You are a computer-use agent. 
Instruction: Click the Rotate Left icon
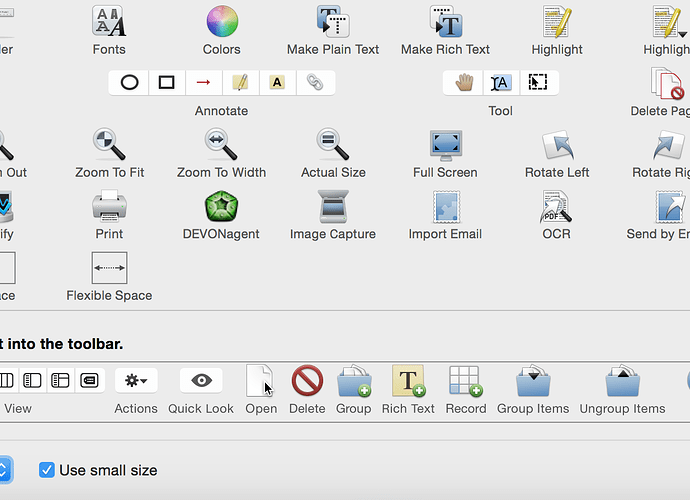557,146
